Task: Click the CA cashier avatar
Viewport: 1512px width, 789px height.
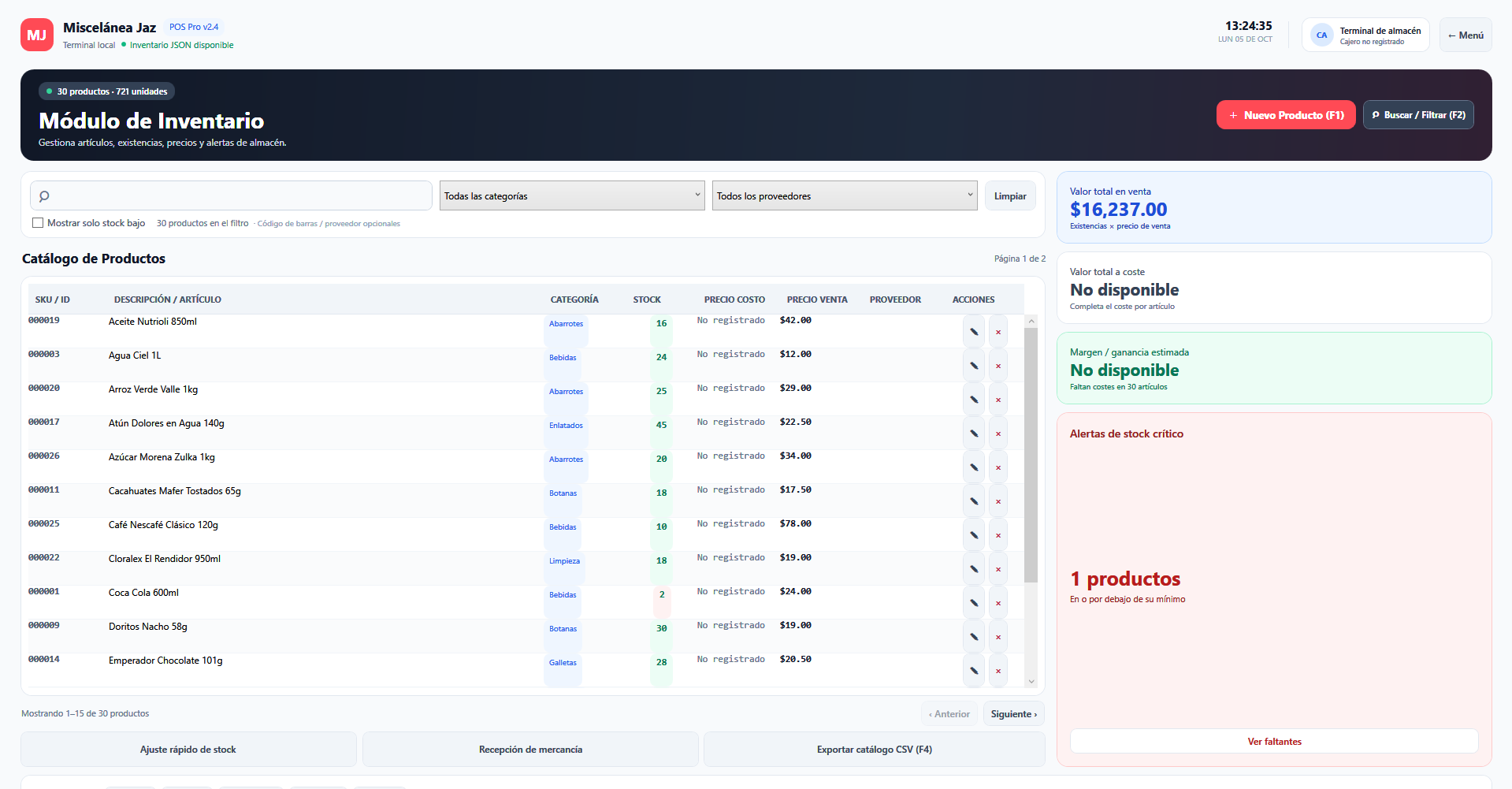Action: (x=1321, y=35)
